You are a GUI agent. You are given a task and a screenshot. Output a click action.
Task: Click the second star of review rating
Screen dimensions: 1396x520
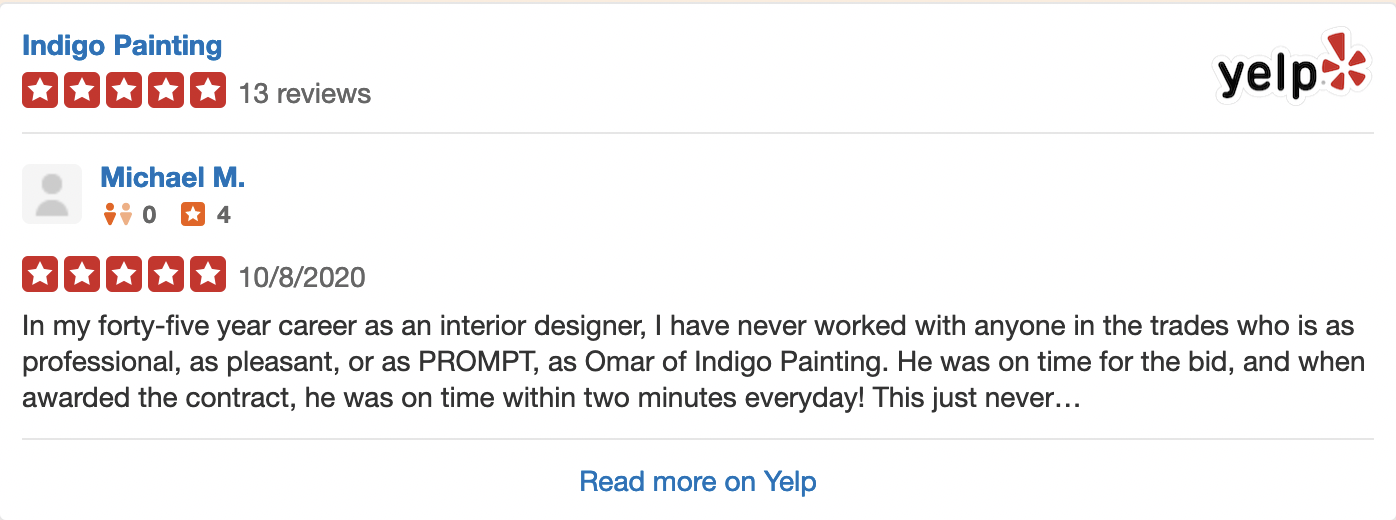point(82,274)
